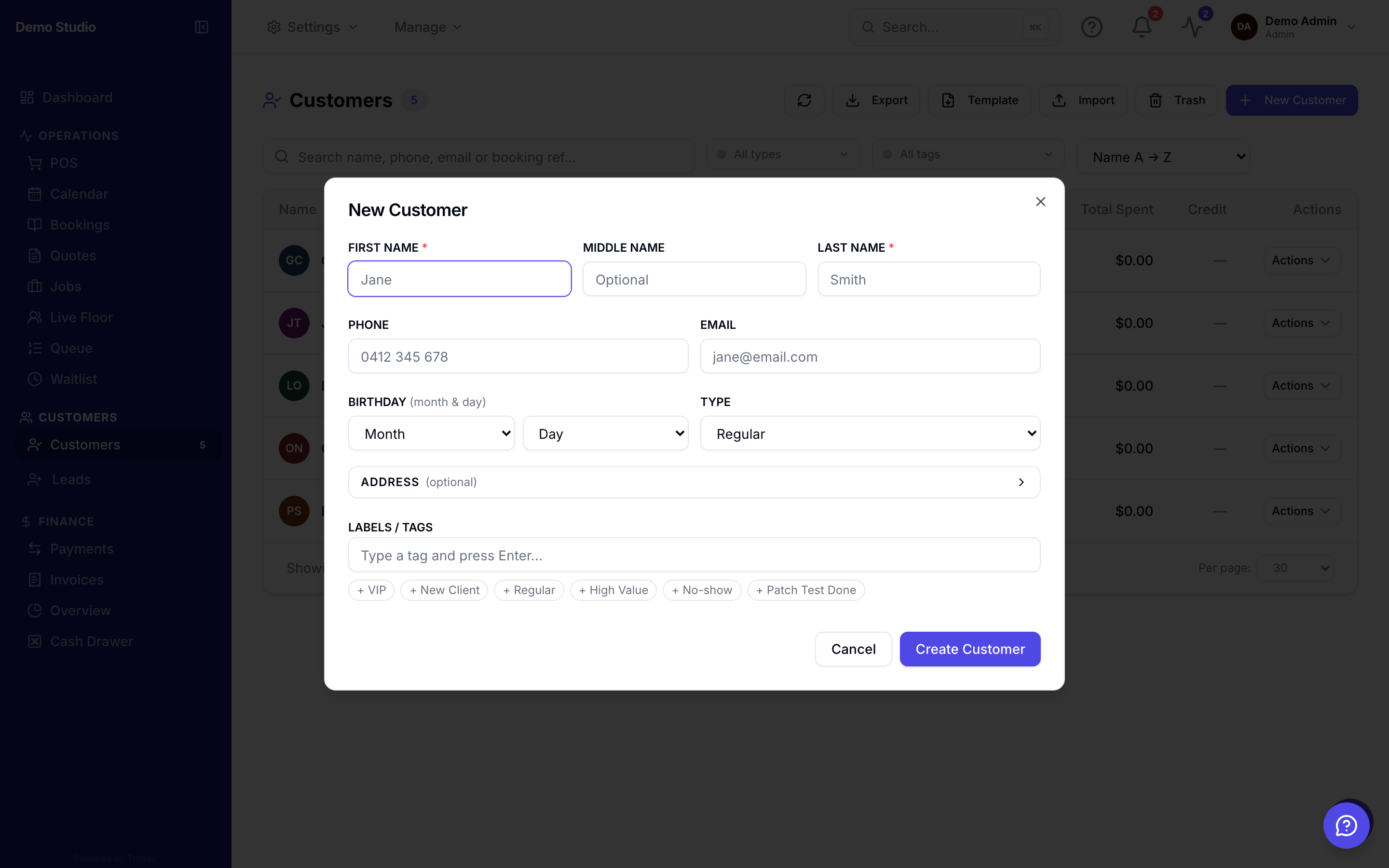Viewport: 1389px width, 868px height.
Task: Click the Template button
Action: point(979,100)
